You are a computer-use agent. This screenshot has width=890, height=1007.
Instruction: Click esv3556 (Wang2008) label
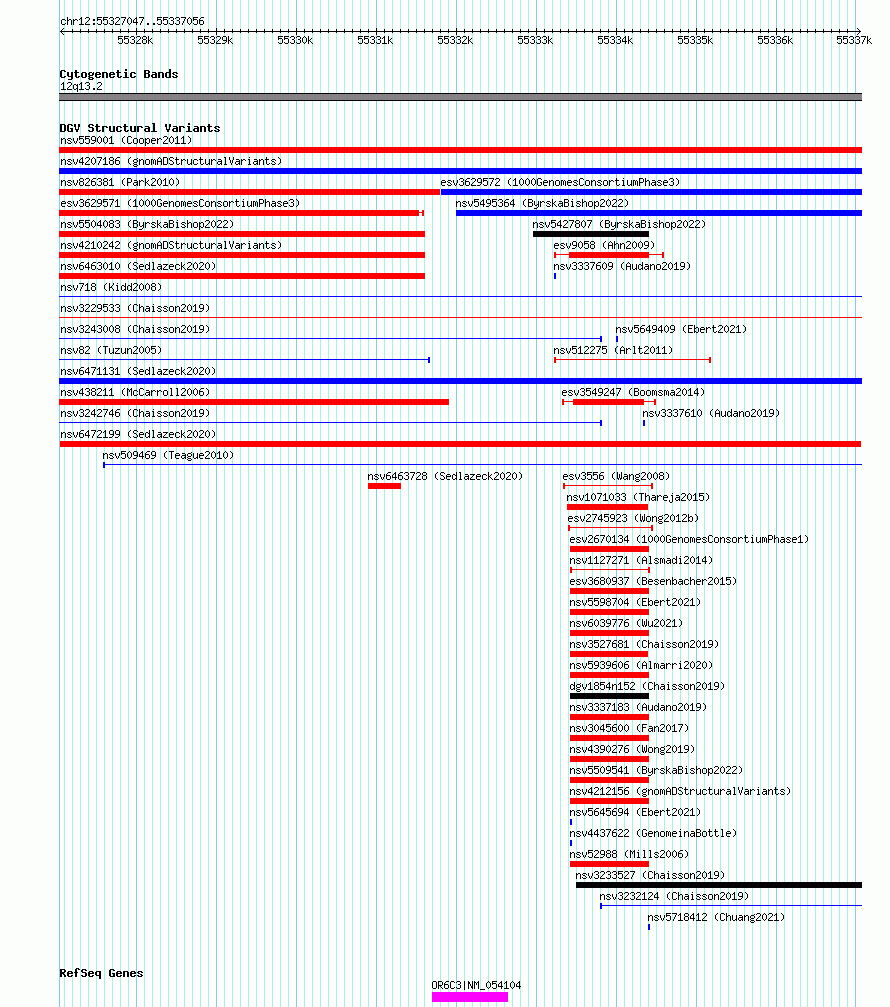[616, 477]
